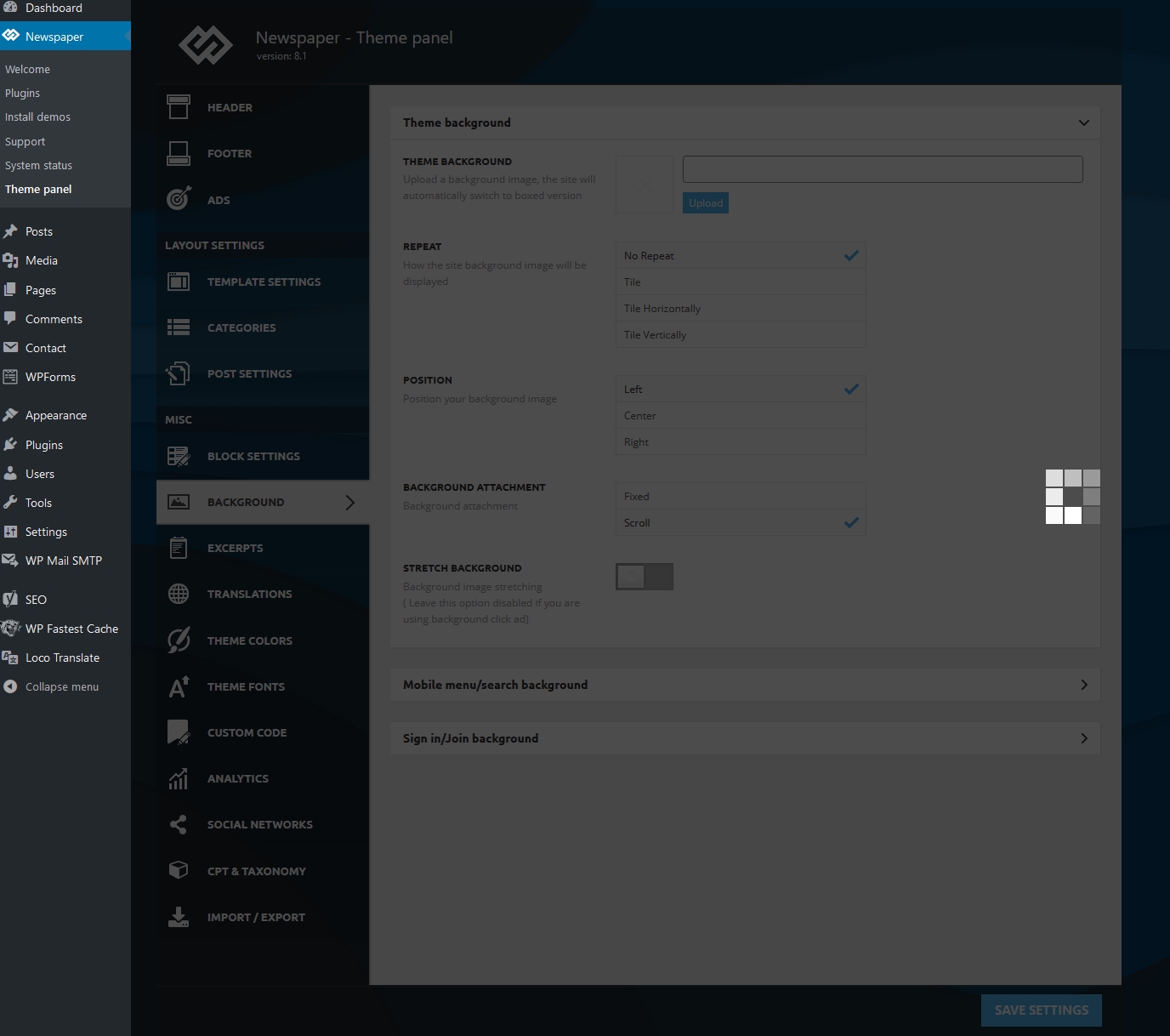Choose Fixed background attachment

(741, 496)
